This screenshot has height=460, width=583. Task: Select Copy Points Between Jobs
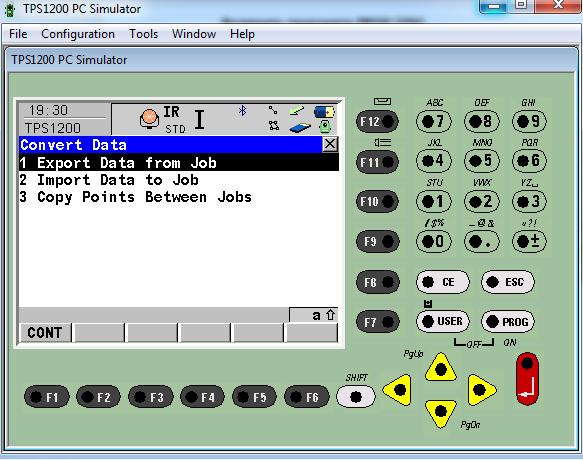coord(179,197)
